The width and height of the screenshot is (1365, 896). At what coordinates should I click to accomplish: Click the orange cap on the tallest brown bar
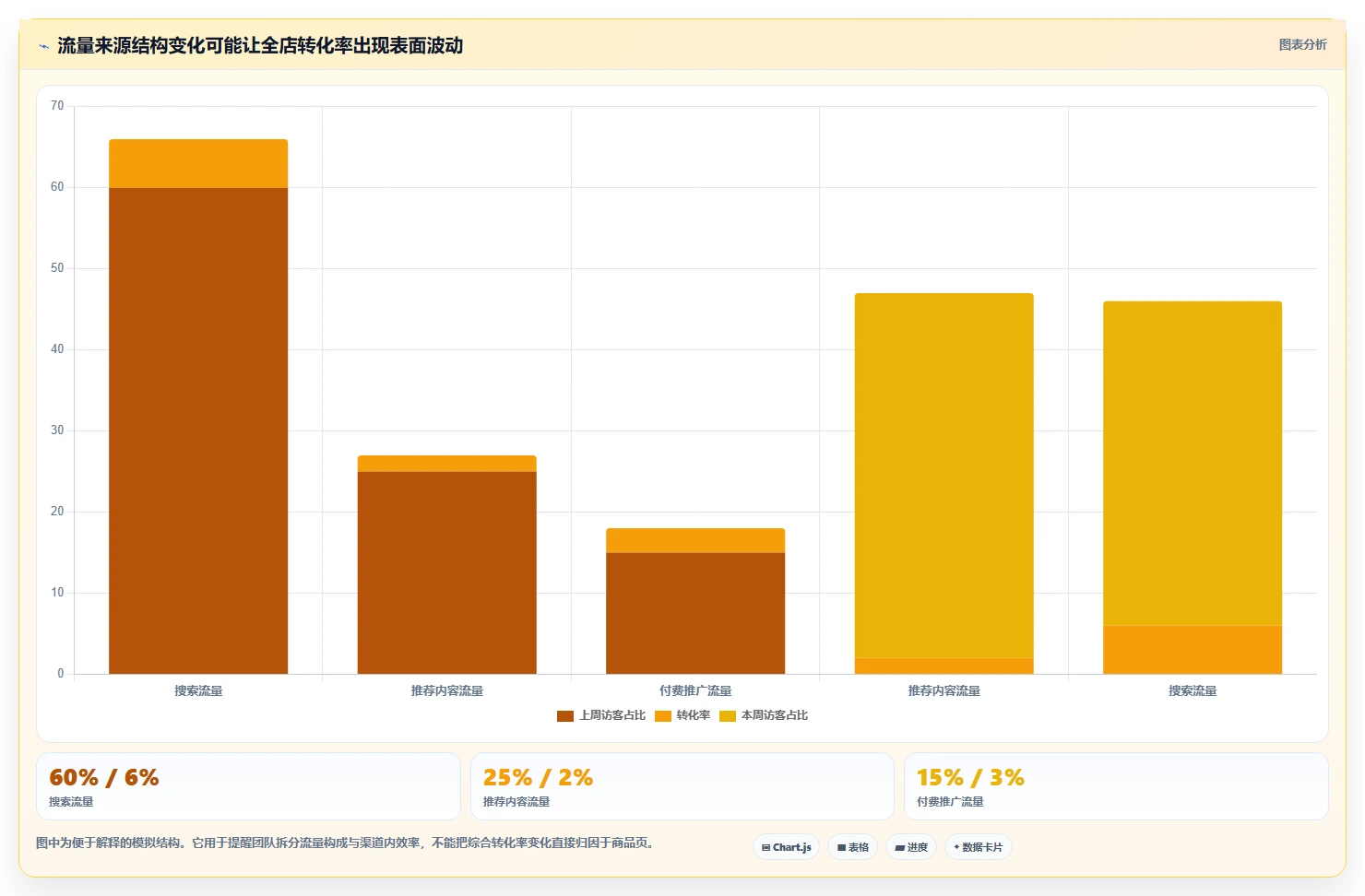(198, 164)
